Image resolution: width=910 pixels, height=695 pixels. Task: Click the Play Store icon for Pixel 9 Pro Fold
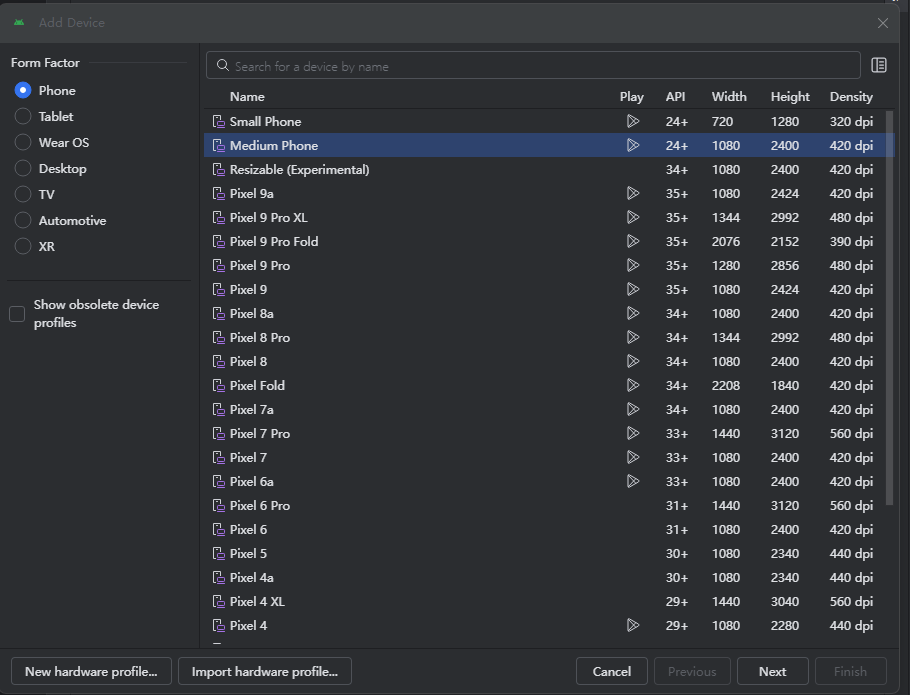633,241
